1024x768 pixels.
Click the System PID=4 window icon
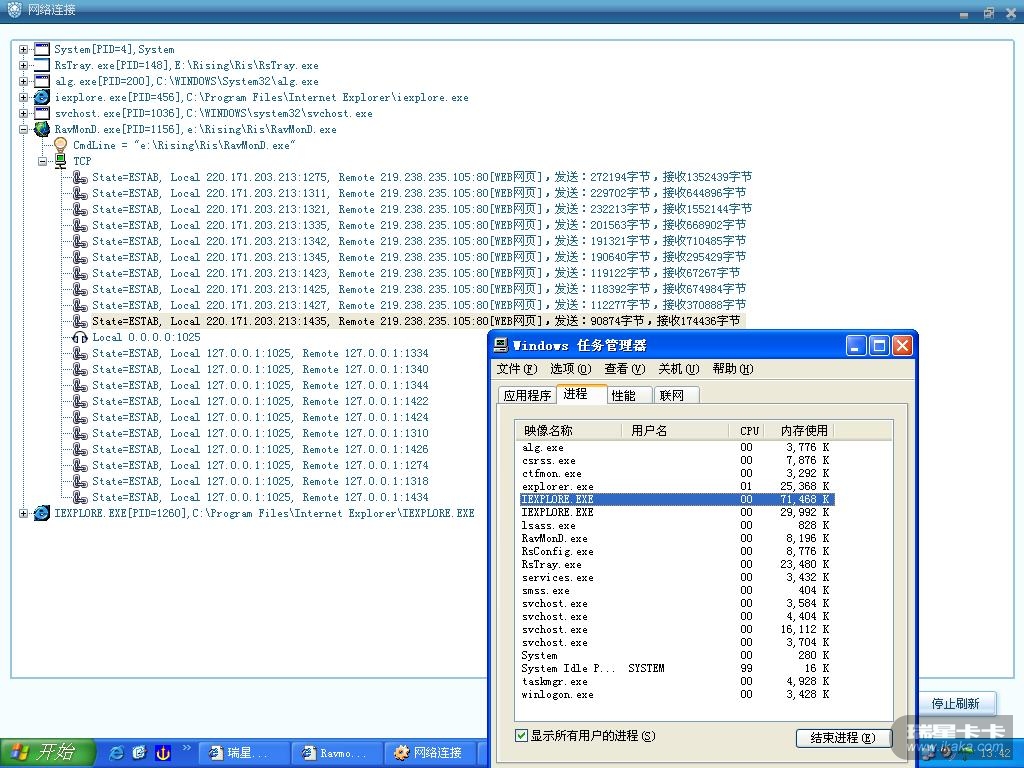coord(42,49)
